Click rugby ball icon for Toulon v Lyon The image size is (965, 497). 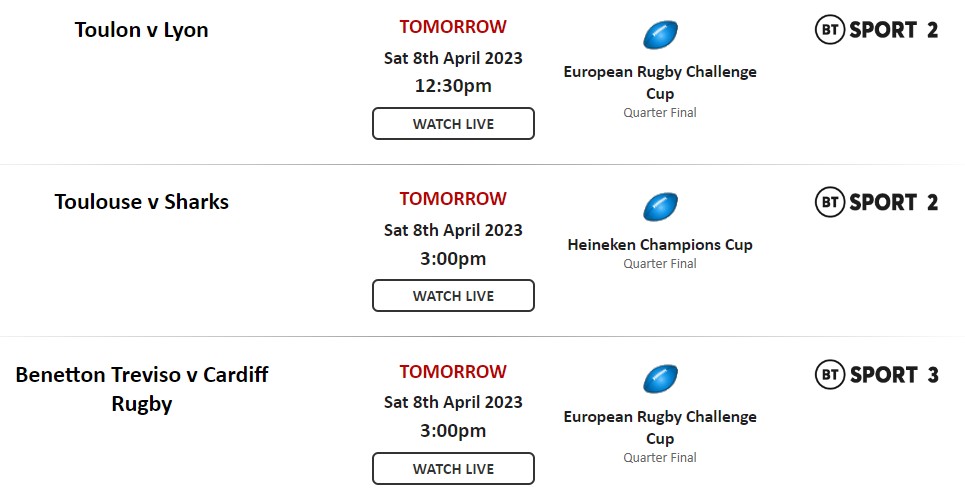coord(660,35)
